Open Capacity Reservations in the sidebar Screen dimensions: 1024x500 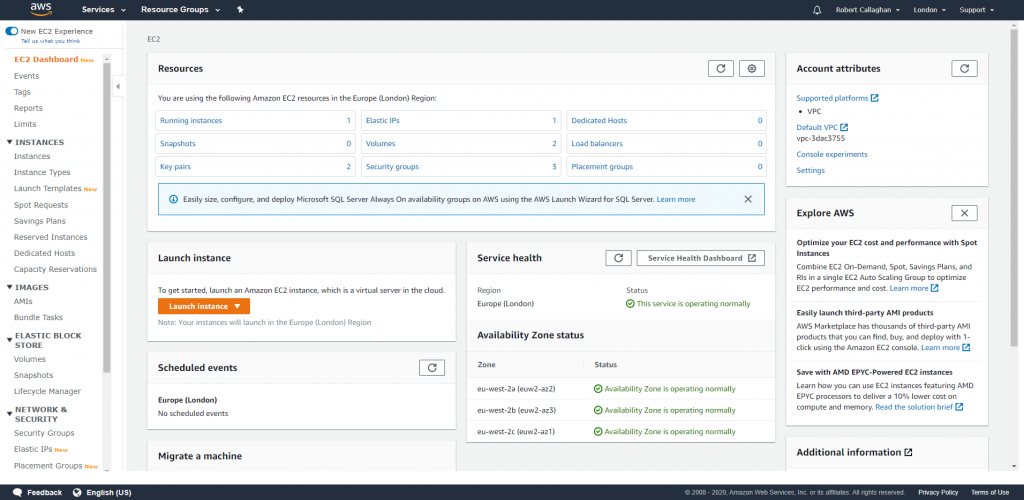tap(55, 269)
